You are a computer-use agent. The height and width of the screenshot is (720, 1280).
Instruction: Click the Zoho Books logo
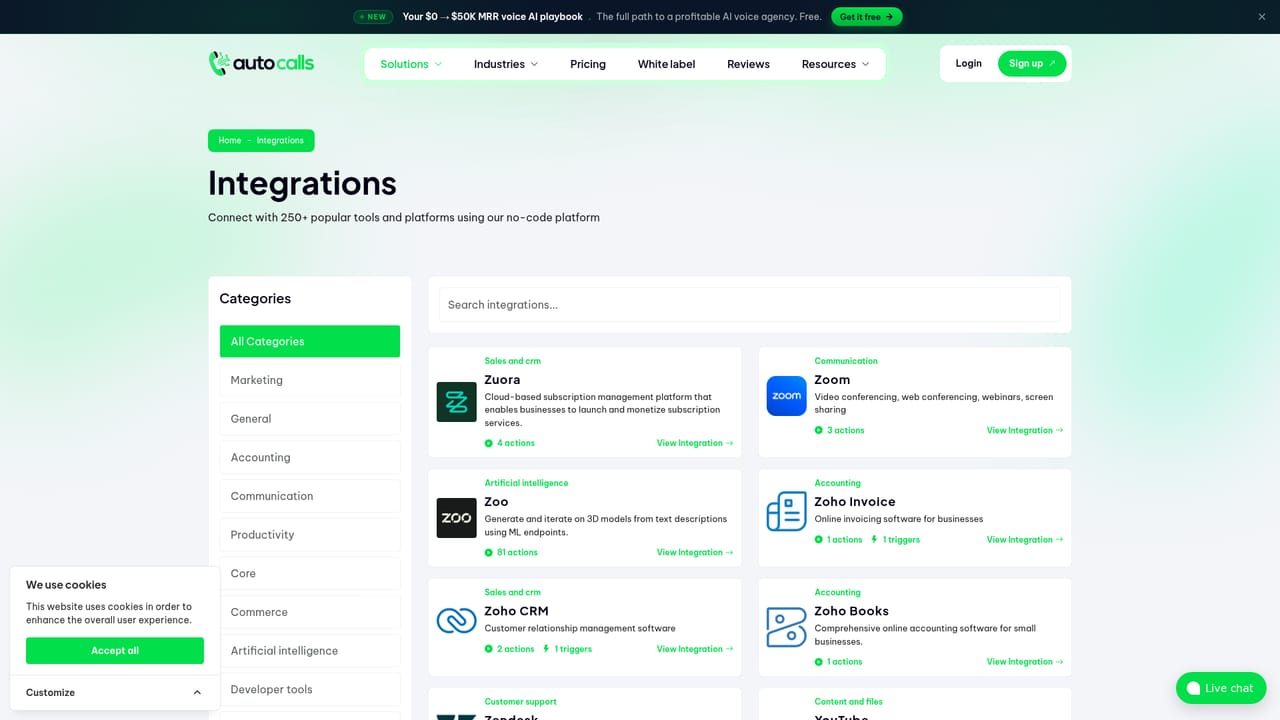click(x=786, y=627)
